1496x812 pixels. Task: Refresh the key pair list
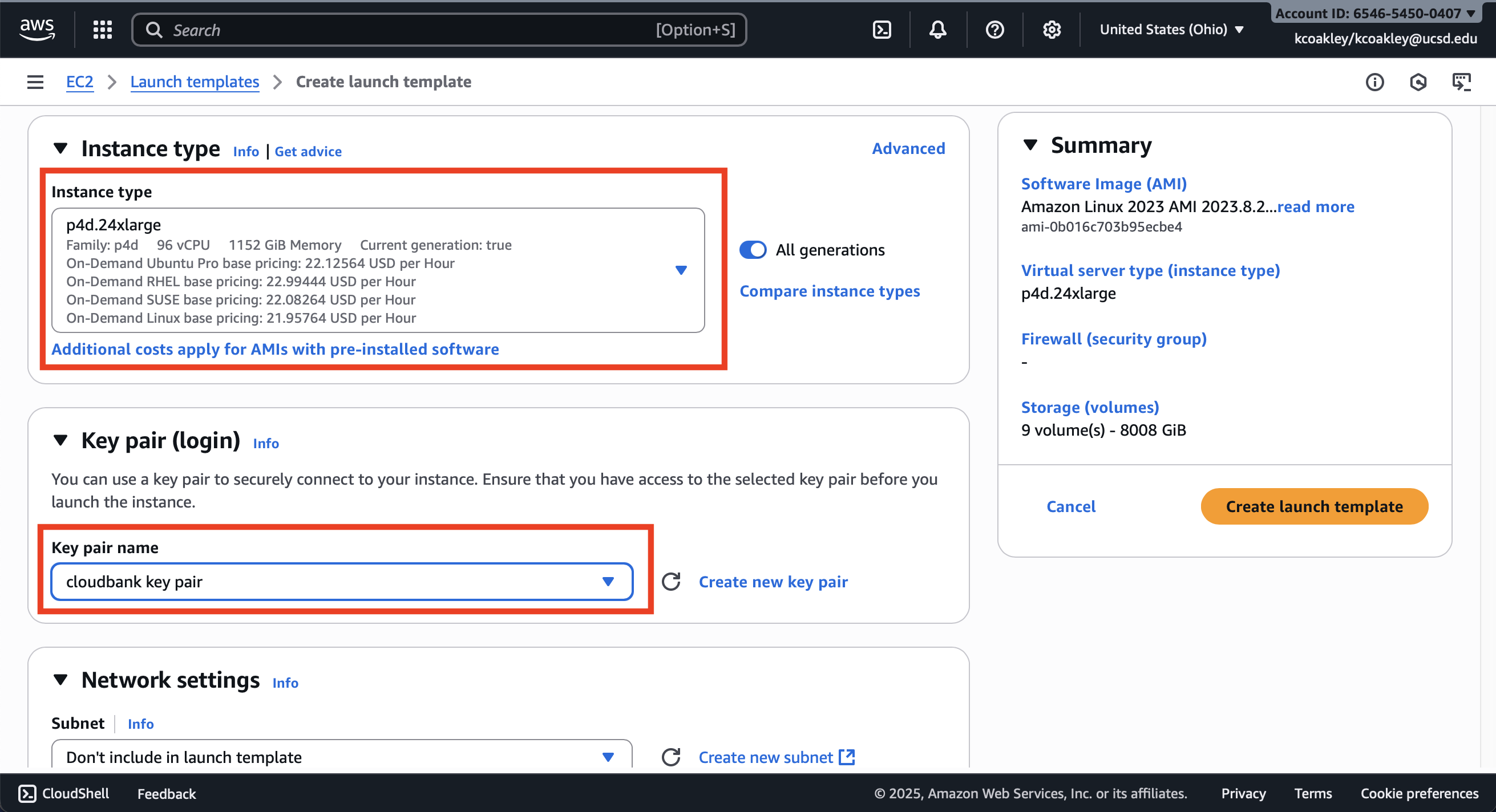[x=671, y=582]
